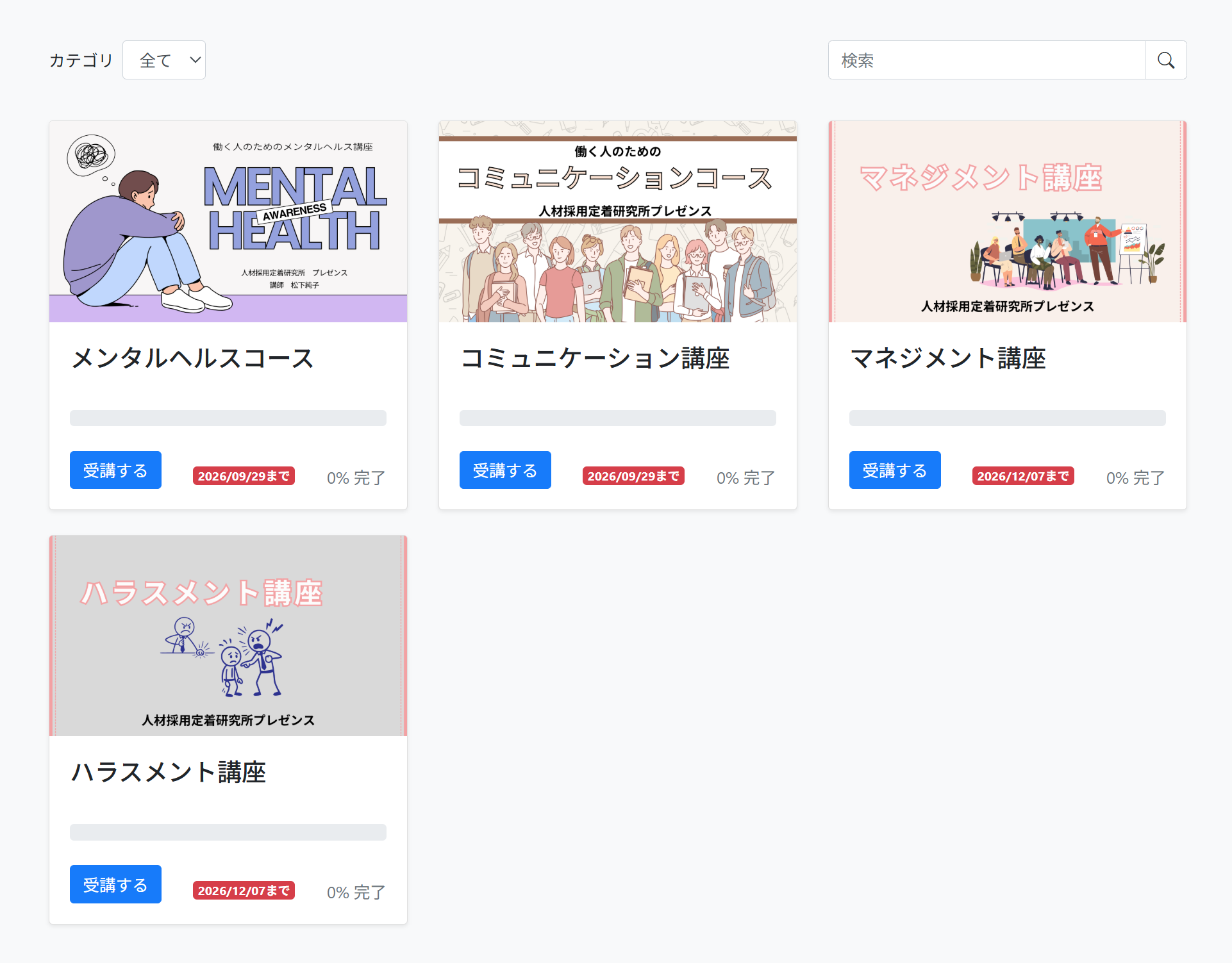The image size is (1232, 963).
Task: Click the メンタルヘルスコース progress bar
Action: pos(228,418)
